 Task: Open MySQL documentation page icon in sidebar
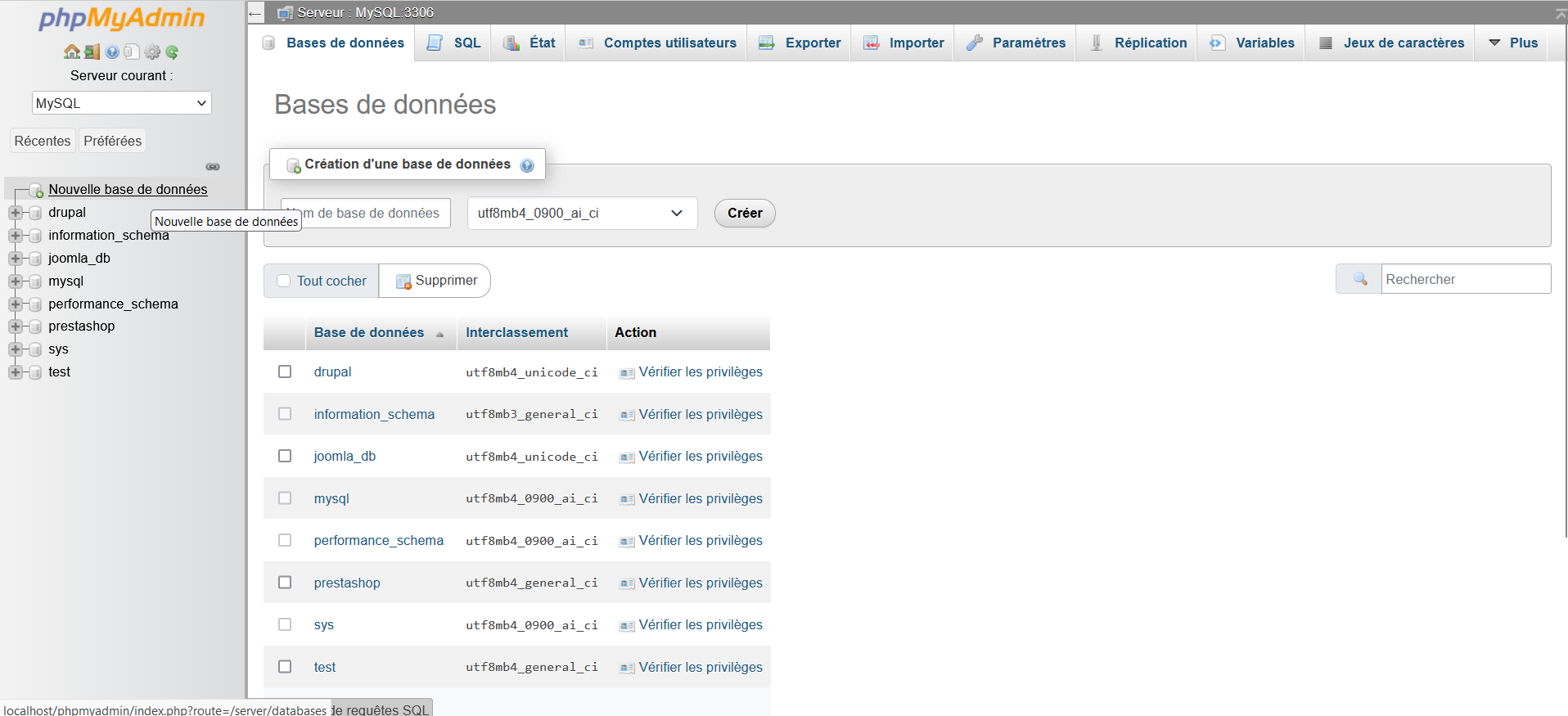pos(132,52)
